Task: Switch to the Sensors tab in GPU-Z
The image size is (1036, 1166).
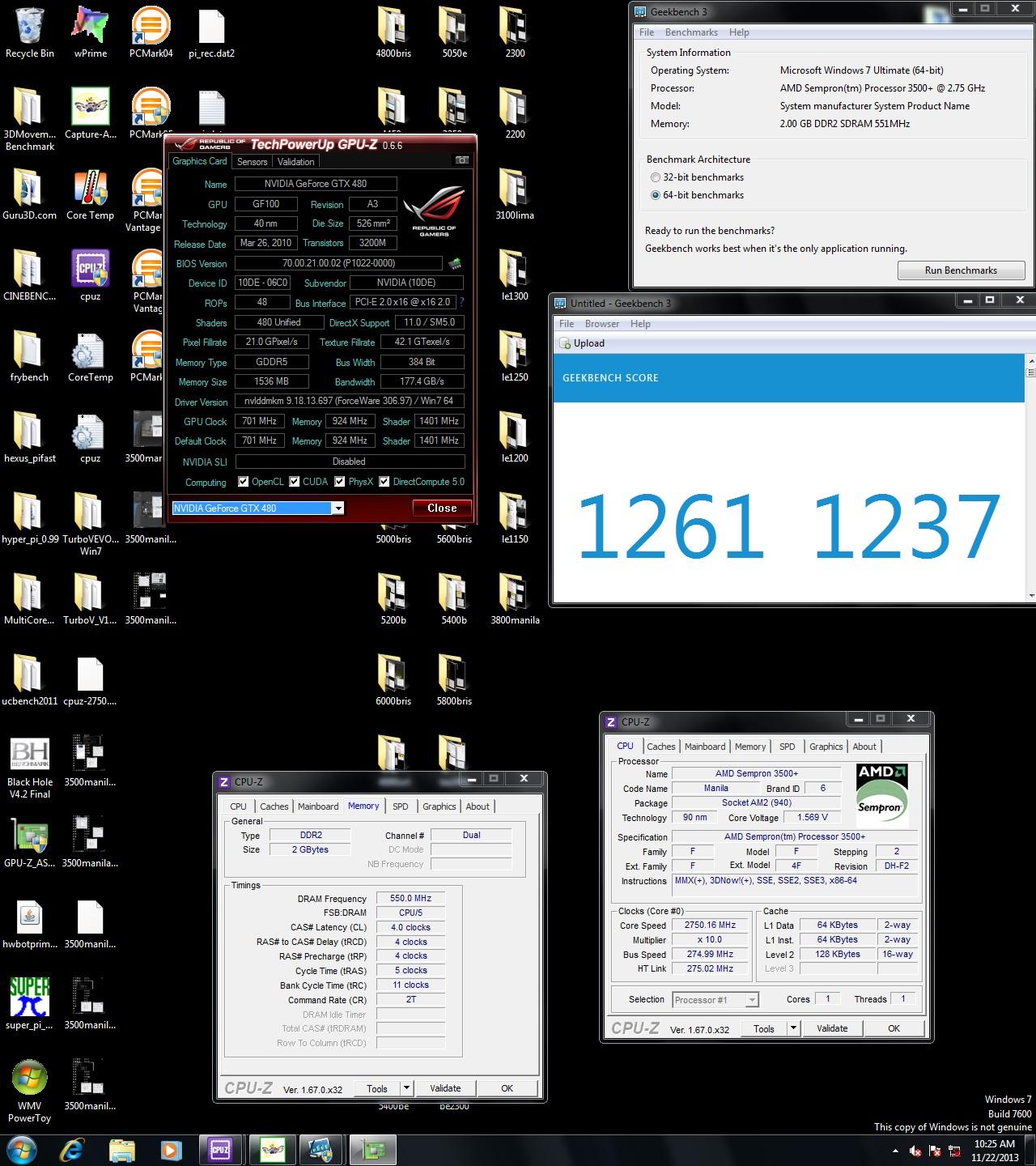Action: tap(252, 162)
